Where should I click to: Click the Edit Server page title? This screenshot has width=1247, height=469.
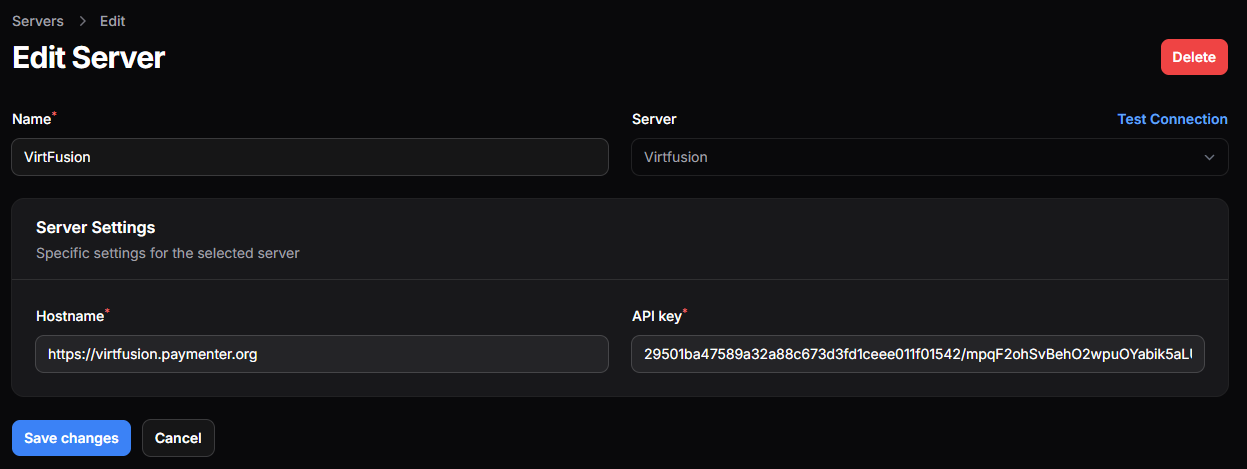pyautogui.click(x=88, y=57)
